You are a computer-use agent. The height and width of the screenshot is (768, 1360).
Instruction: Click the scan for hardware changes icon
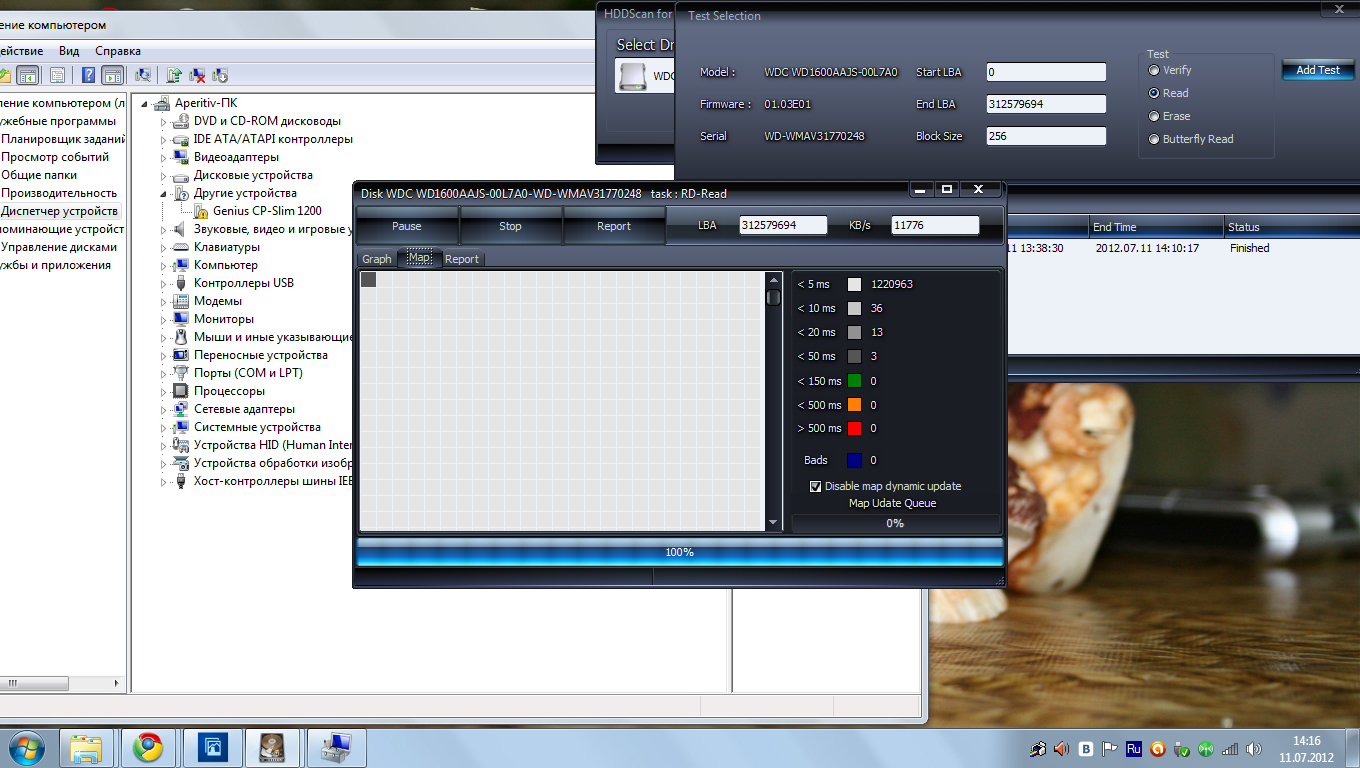tap(143, 75)
